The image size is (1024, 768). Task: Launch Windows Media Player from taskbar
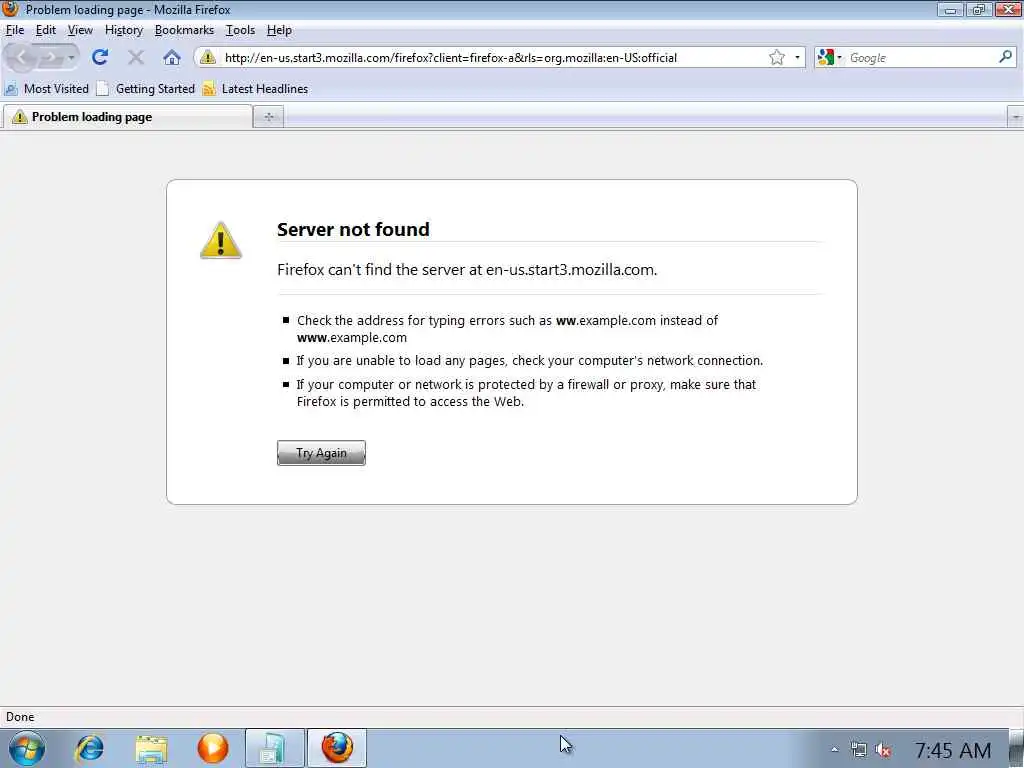213,748
